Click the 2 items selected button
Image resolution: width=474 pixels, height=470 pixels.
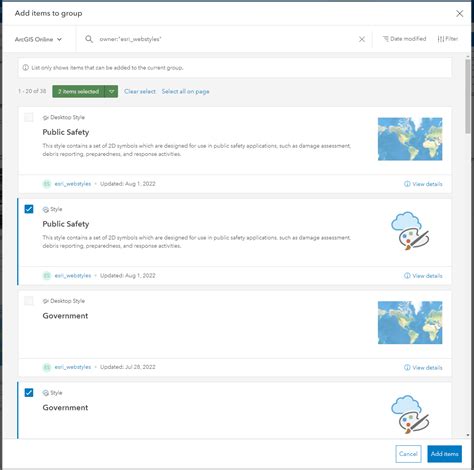tap(79, 91)
